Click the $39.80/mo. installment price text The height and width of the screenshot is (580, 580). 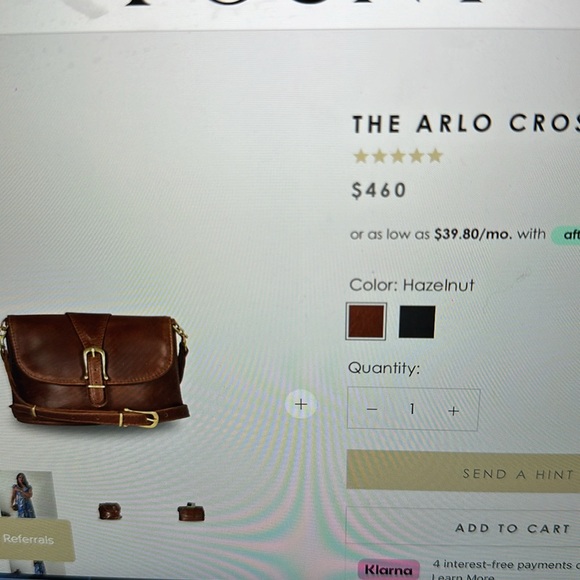[473, 234]
